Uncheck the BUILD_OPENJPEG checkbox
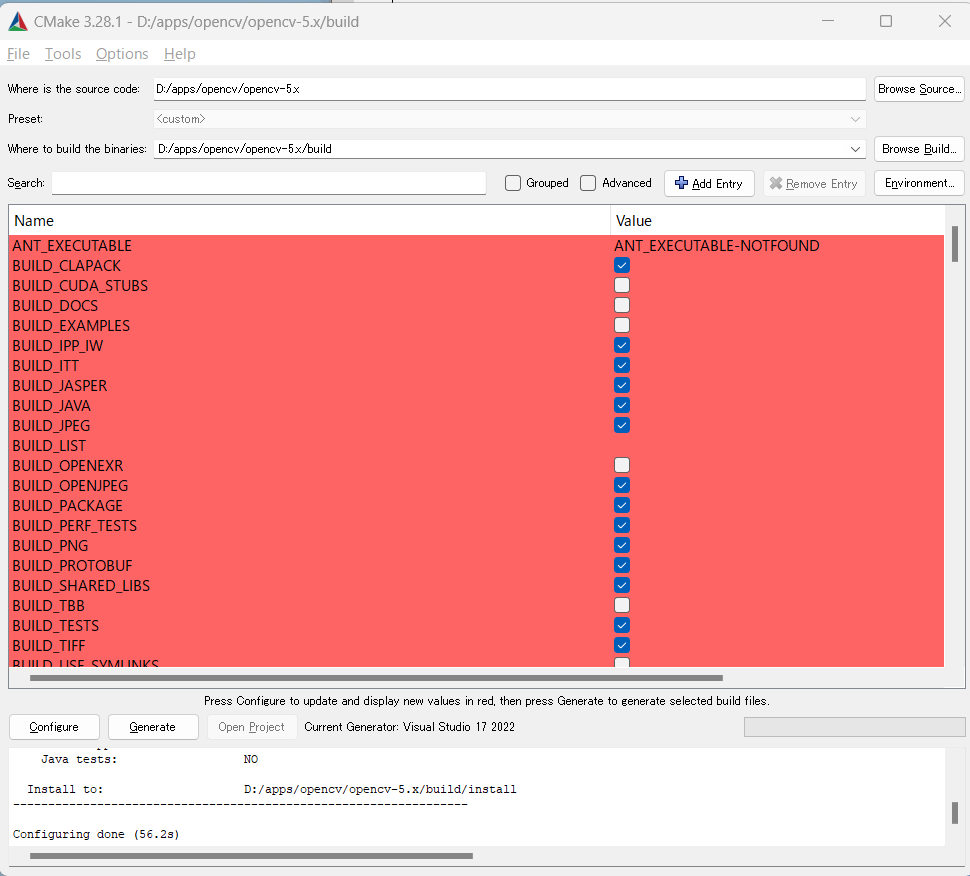This screenshot has height=876, width=970. coord(622,486)
